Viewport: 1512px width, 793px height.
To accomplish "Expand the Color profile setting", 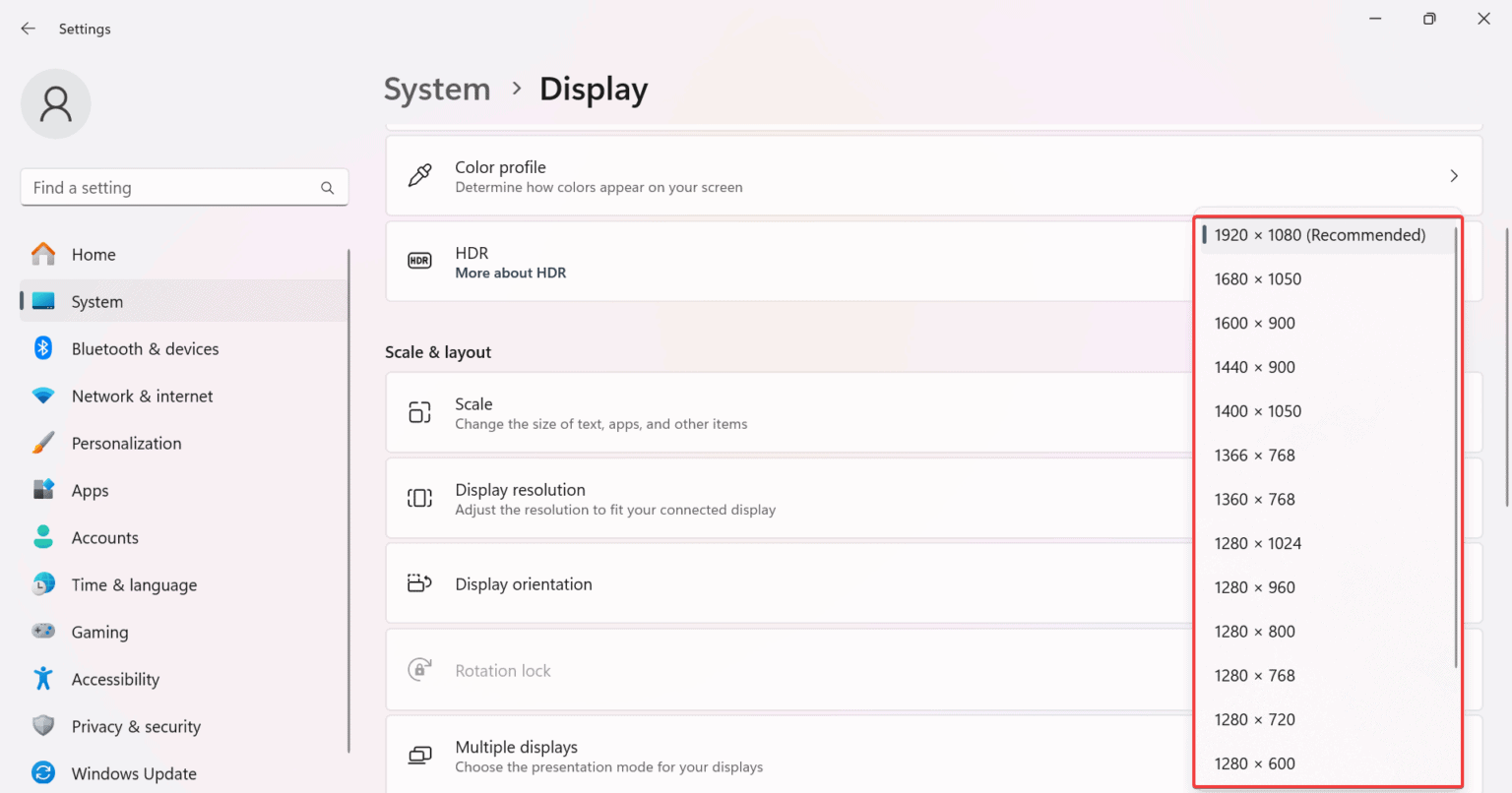I will (x=1453, y=176).
